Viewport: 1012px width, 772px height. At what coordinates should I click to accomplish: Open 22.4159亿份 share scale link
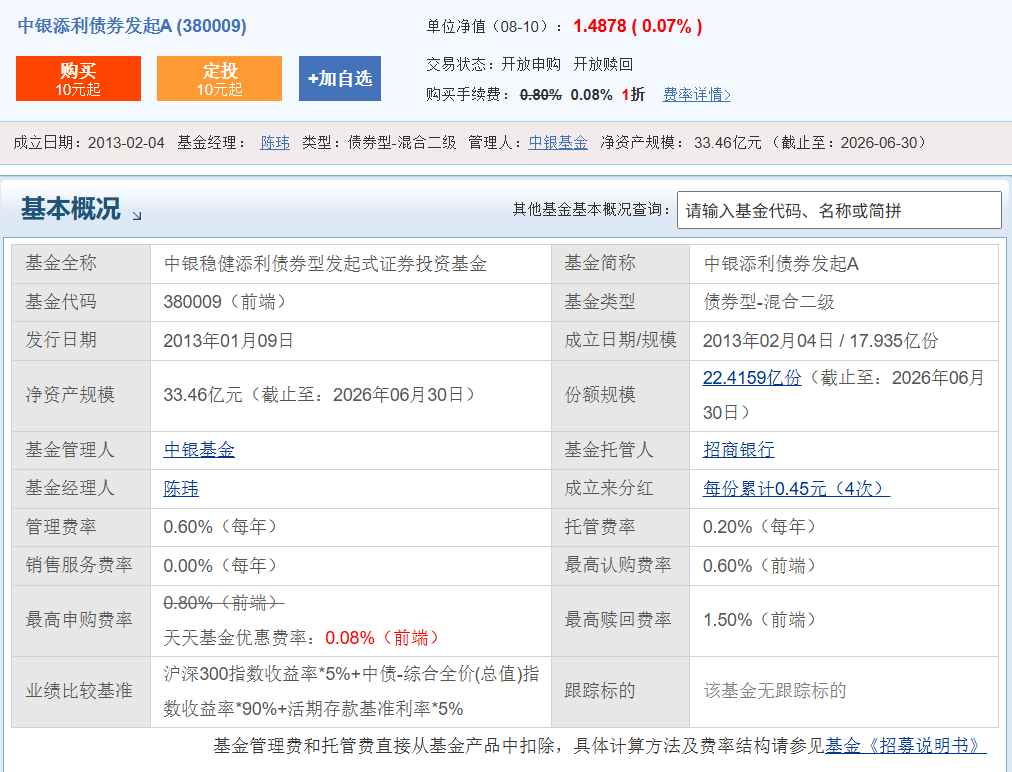tap(752, 378)
